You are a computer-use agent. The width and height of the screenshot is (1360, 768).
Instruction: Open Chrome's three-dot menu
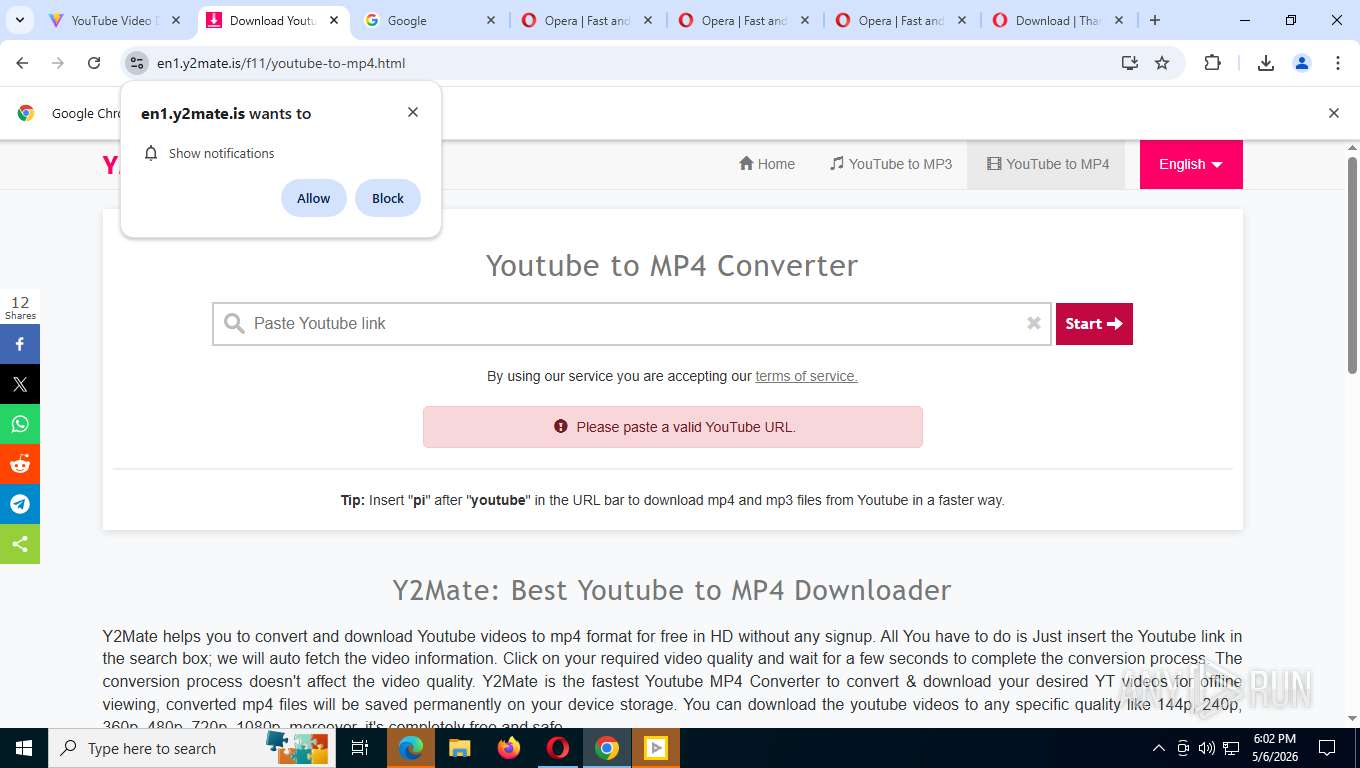[1338, 63]
